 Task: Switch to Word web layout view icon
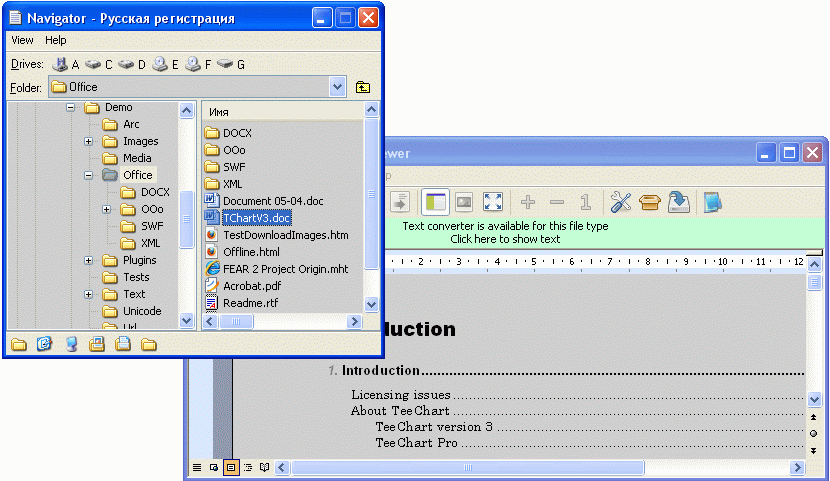tap(214, 467)
